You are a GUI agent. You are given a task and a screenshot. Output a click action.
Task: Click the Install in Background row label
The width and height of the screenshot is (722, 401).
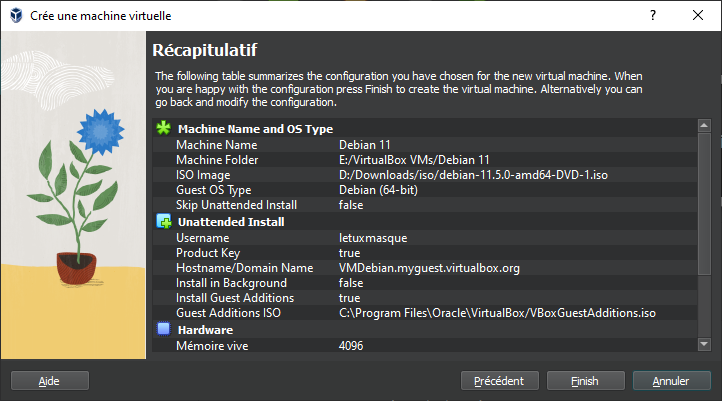point(232,283)
